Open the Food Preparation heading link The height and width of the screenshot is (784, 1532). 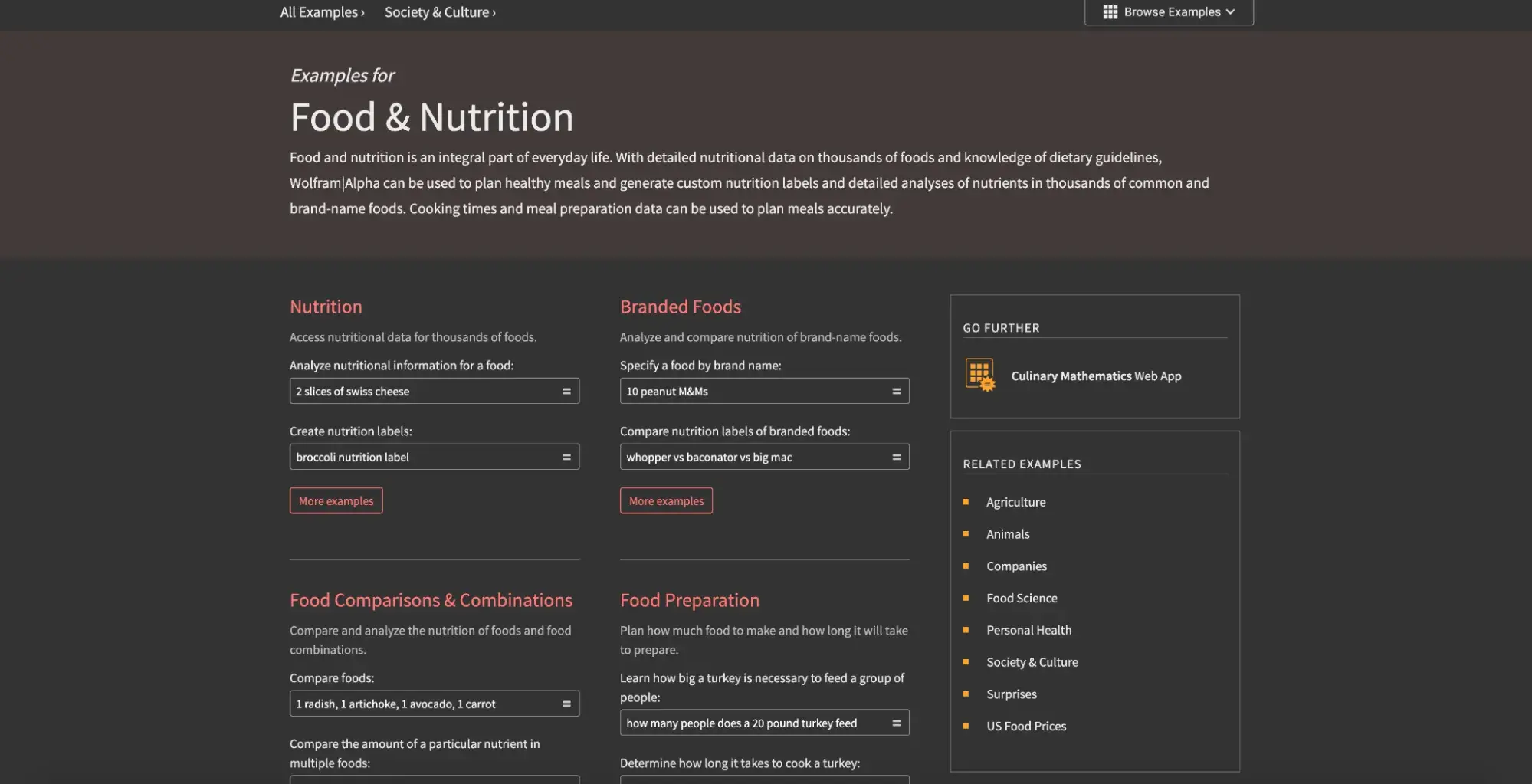(689, 600)
